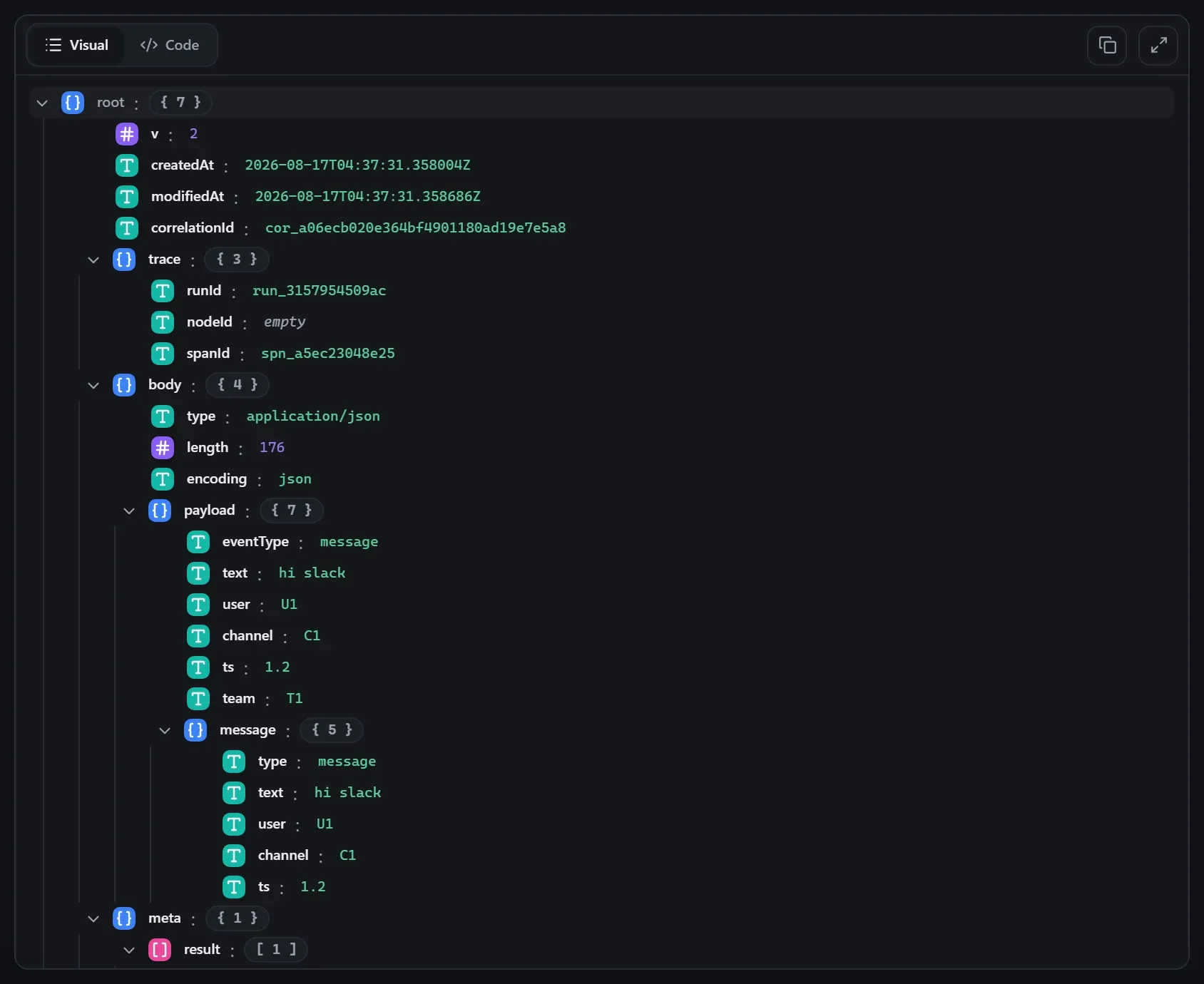Collapse the meta object chevron

tap(93, 918)
